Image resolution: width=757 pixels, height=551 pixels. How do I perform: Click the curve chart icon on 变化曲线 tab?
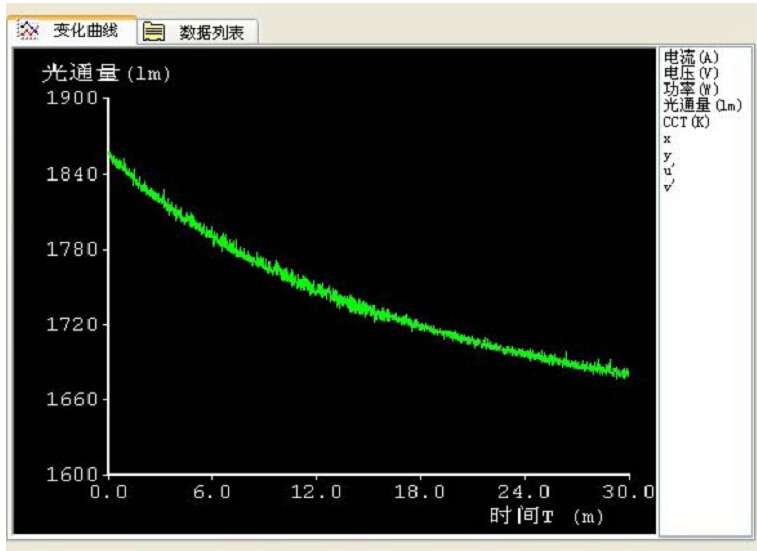pos(28,31)
